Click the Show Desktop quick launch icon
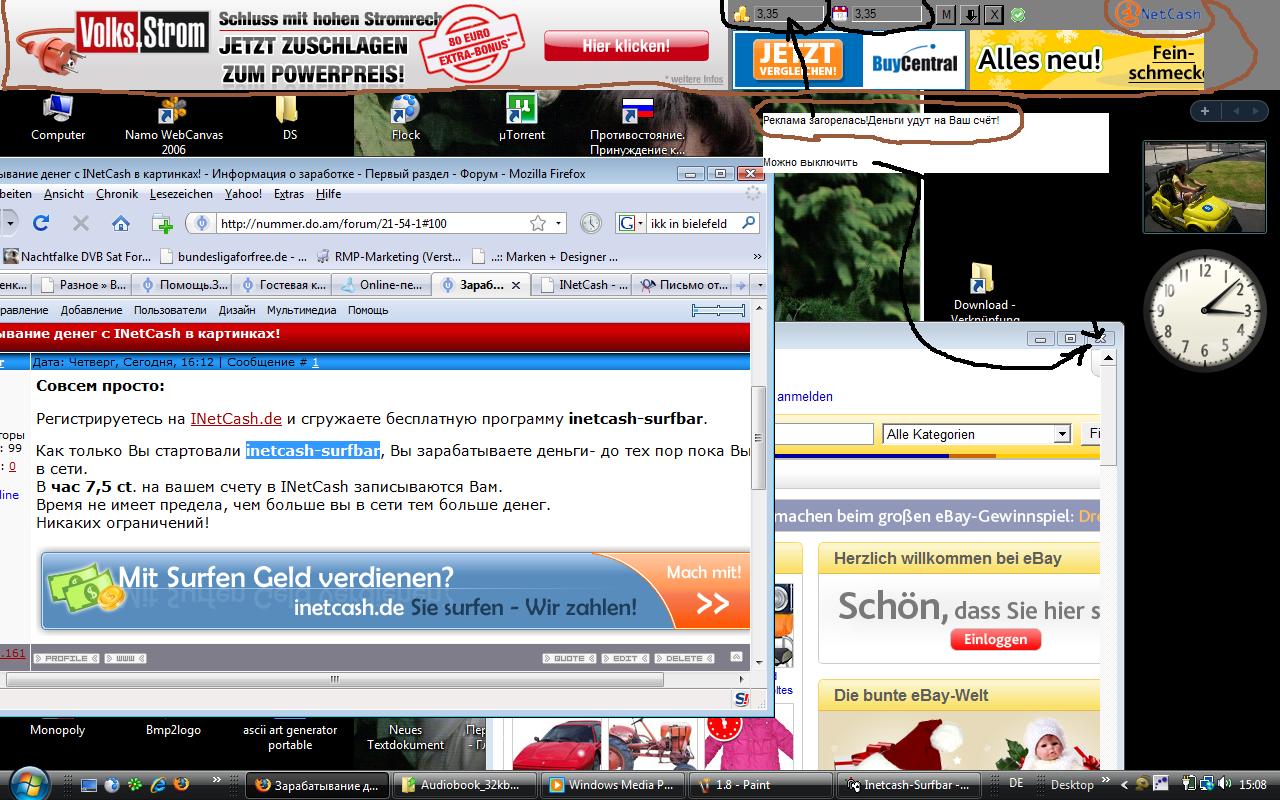This screenshot has width=1280, height=800. (89, 785)
